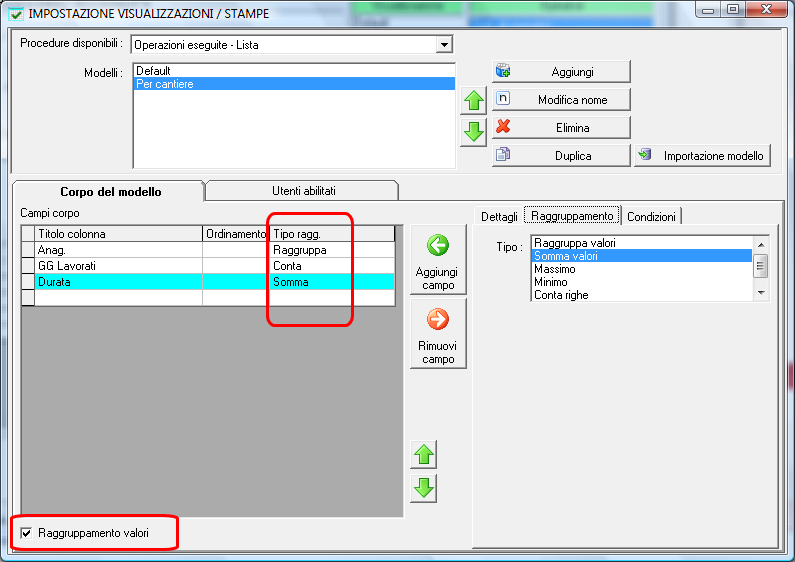This screenshot has width=795, height=562.
Task: Open the Raggruppamento tab
Action: point(572,216)
